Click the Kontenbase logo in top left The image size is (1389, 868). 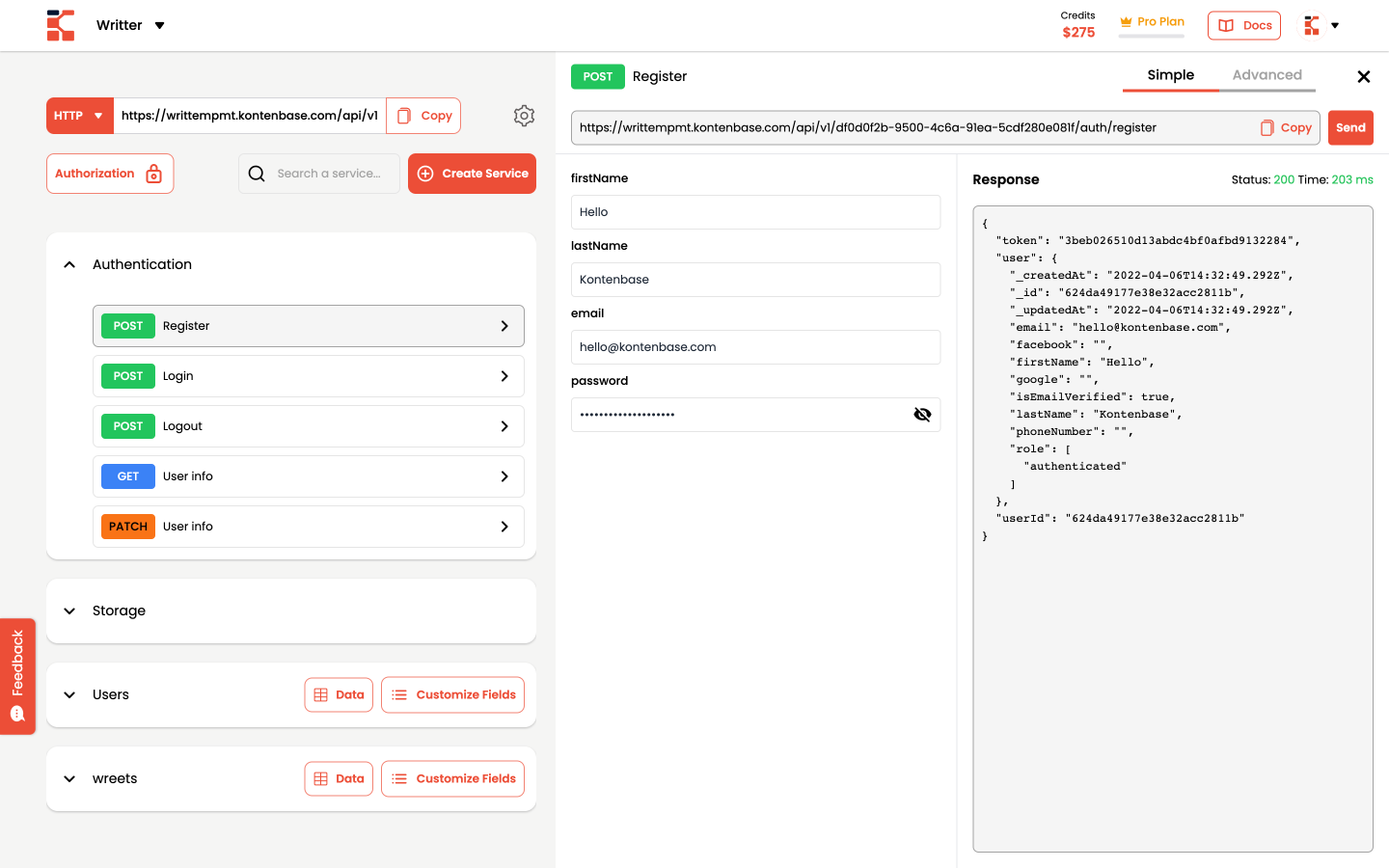coord(61,25)
